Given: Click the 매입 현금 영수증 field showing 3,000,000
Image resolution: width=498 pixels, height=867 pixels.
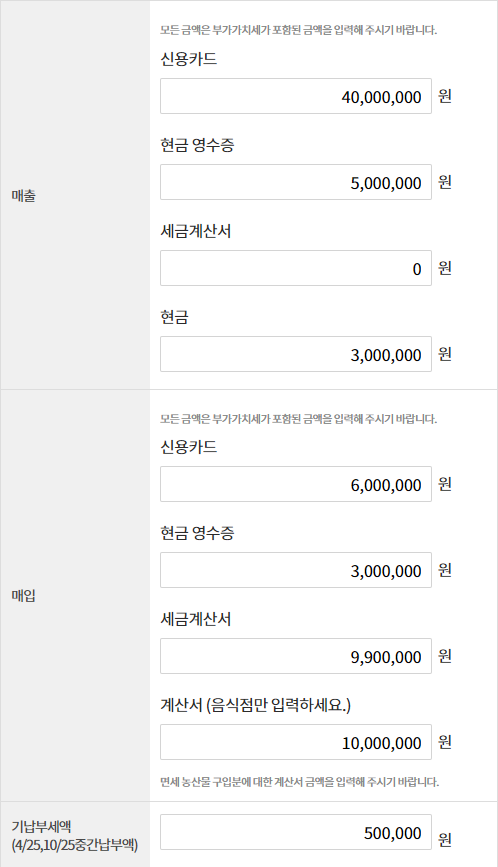Looking at the screenshot, I should coord(296,570).
